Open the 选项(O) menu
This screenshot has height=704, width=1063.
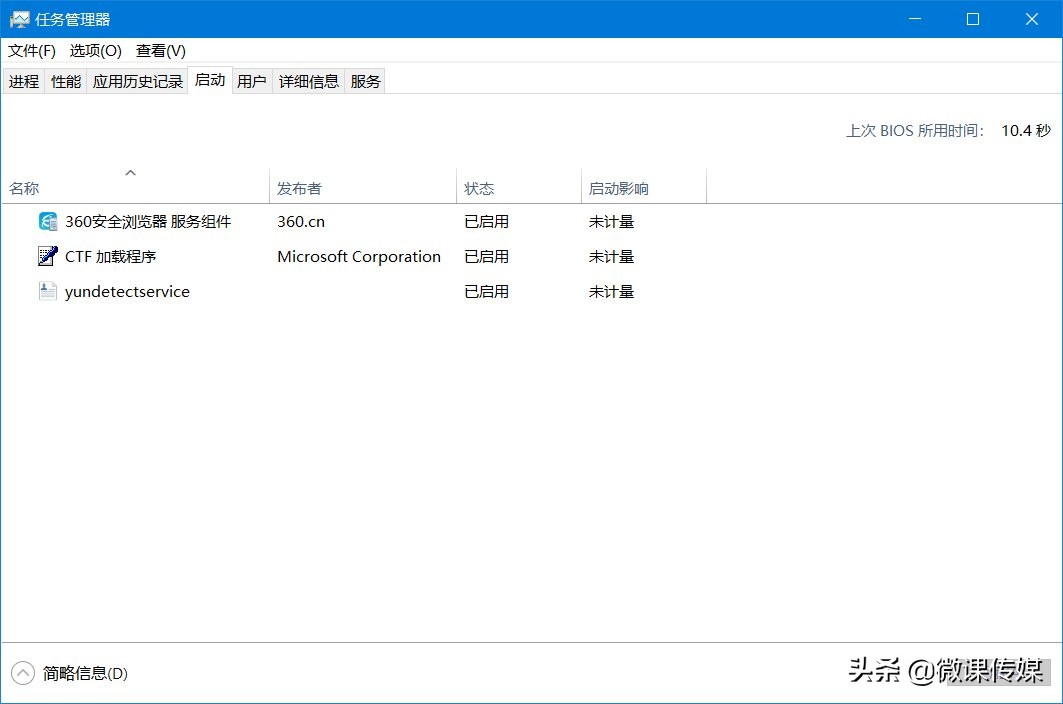pyautogui.click(x=95, y=50)
